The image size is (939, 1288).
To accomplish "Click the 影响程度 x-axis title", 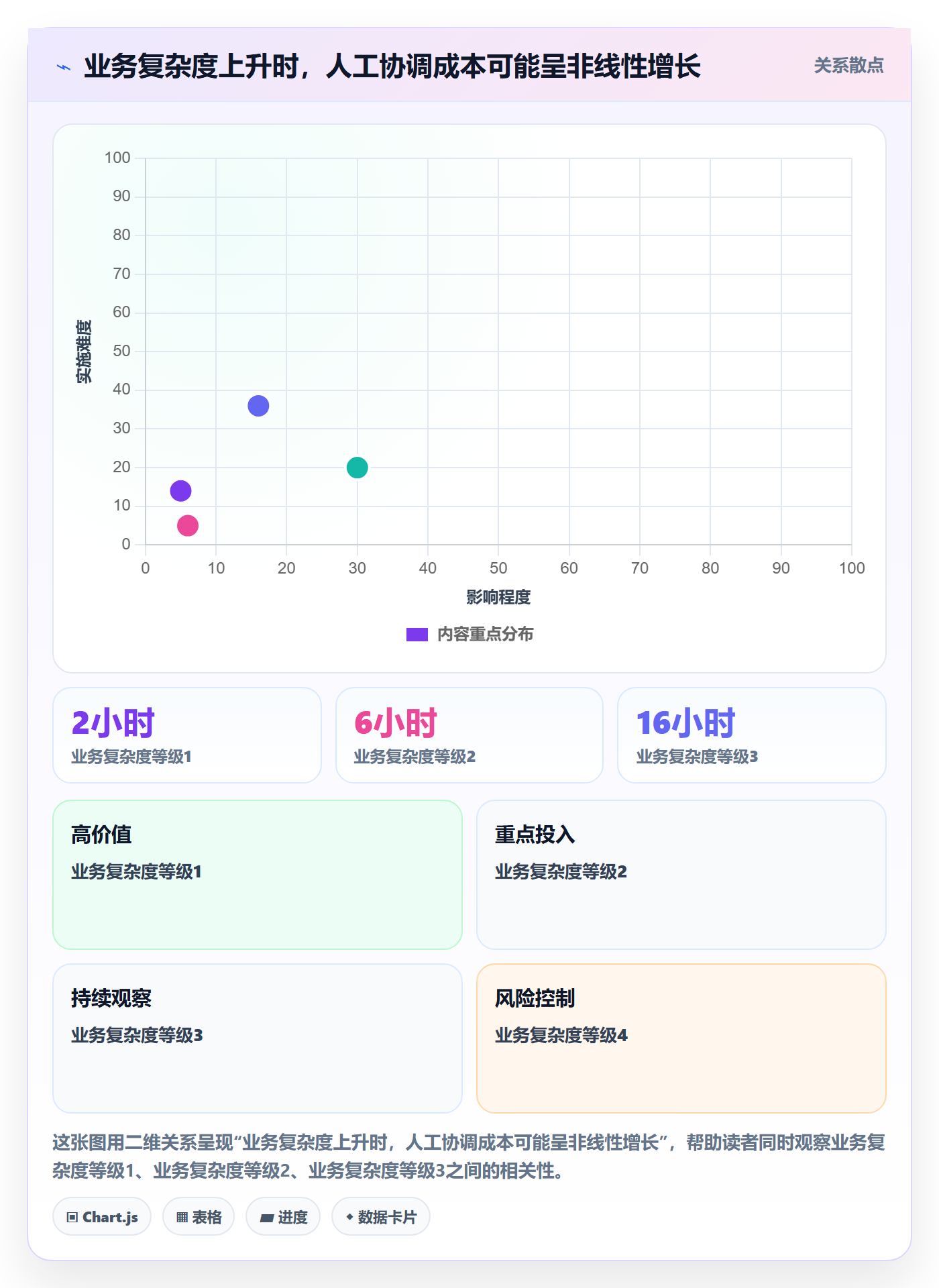I will click(498, 597).
